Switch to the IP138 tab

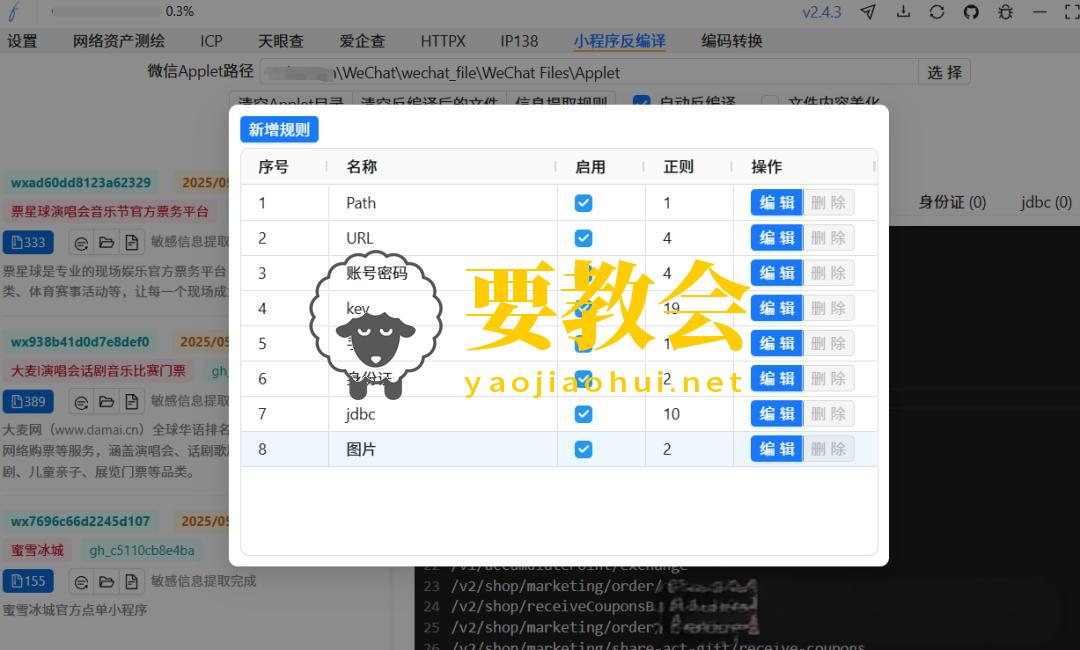point(519,41)
